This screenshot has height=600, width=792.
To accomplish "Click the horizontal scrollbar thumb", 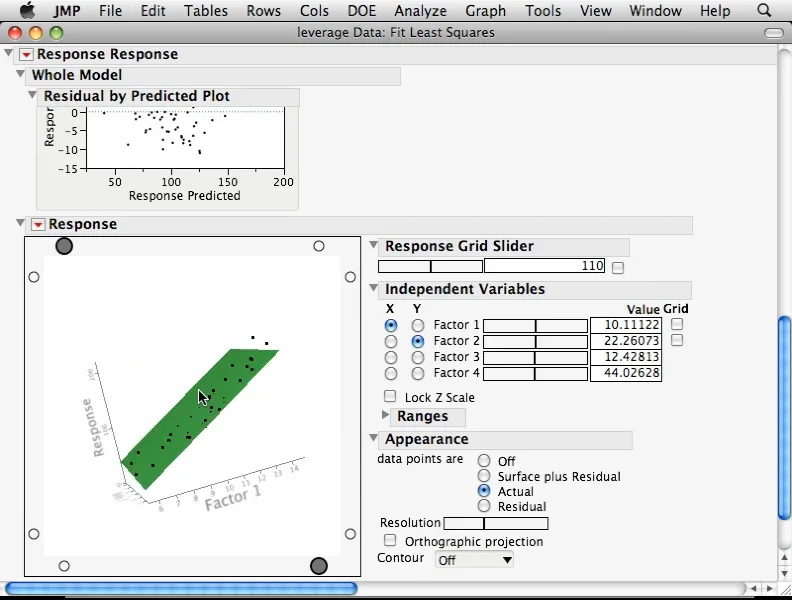I will (x=181, y=588).
